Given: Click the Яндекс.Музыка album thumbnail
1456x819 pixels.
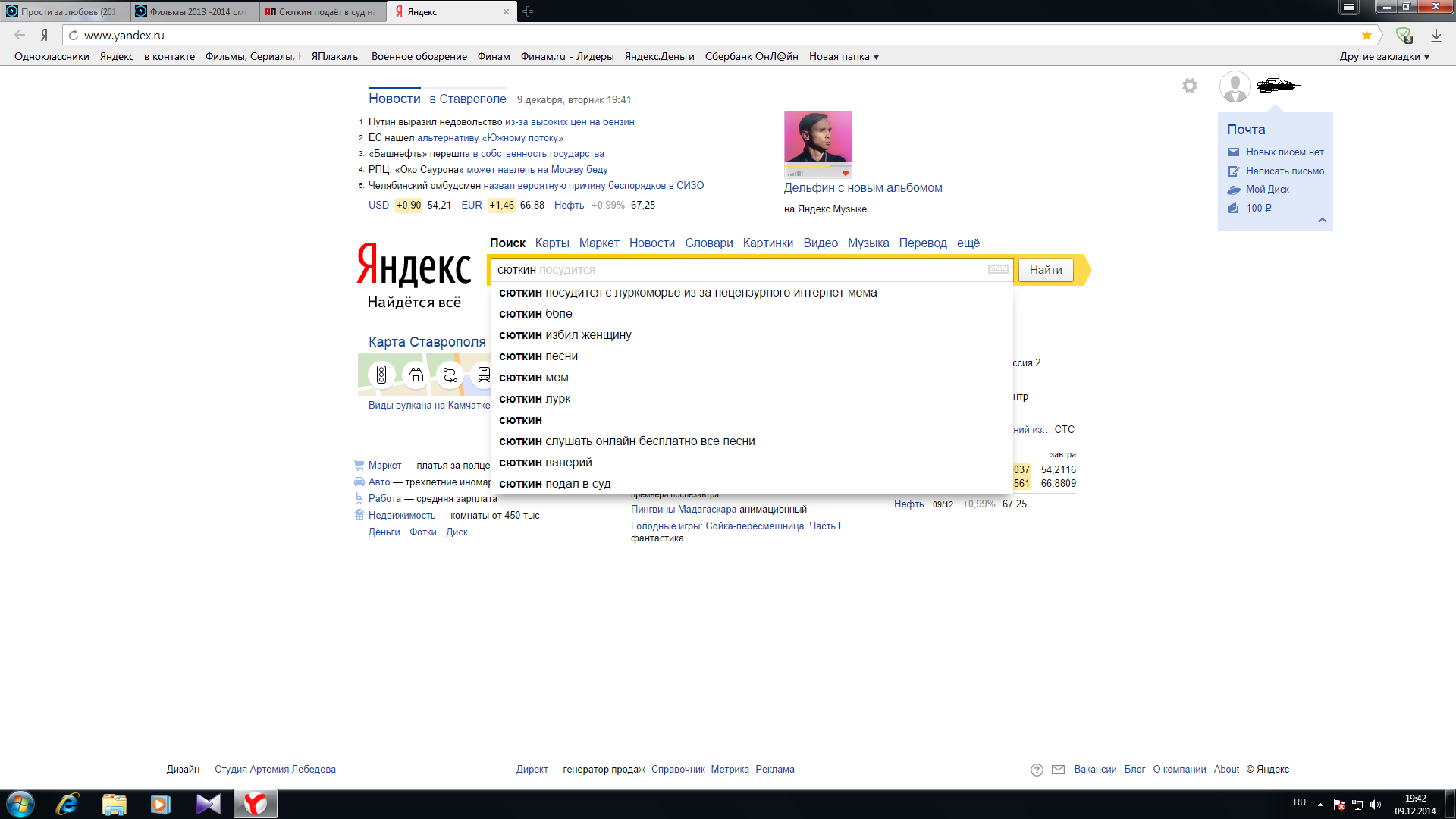Looking at the screenshot, I should (817, 144).
